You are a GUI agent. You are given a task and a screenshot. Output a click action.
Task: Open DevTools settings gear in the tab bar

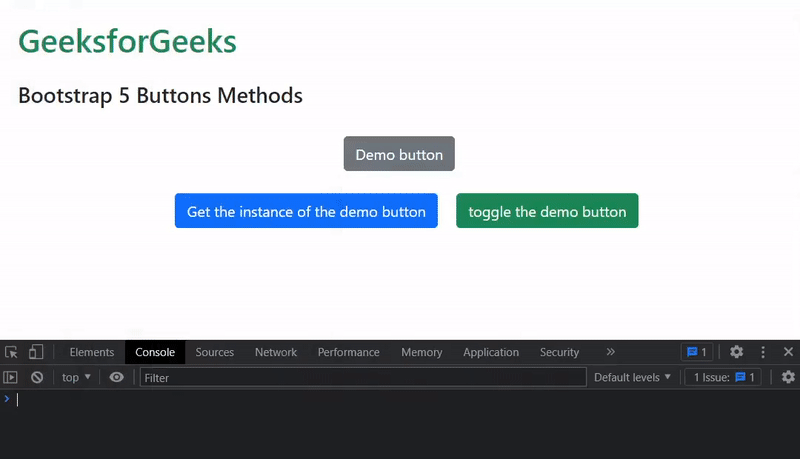coord(736,352)
